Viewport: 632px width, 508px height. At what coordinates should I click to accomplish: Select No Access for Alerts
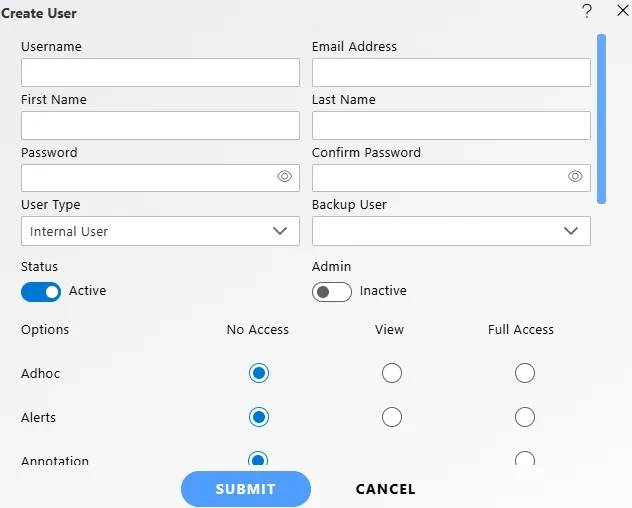coord(259,417)
